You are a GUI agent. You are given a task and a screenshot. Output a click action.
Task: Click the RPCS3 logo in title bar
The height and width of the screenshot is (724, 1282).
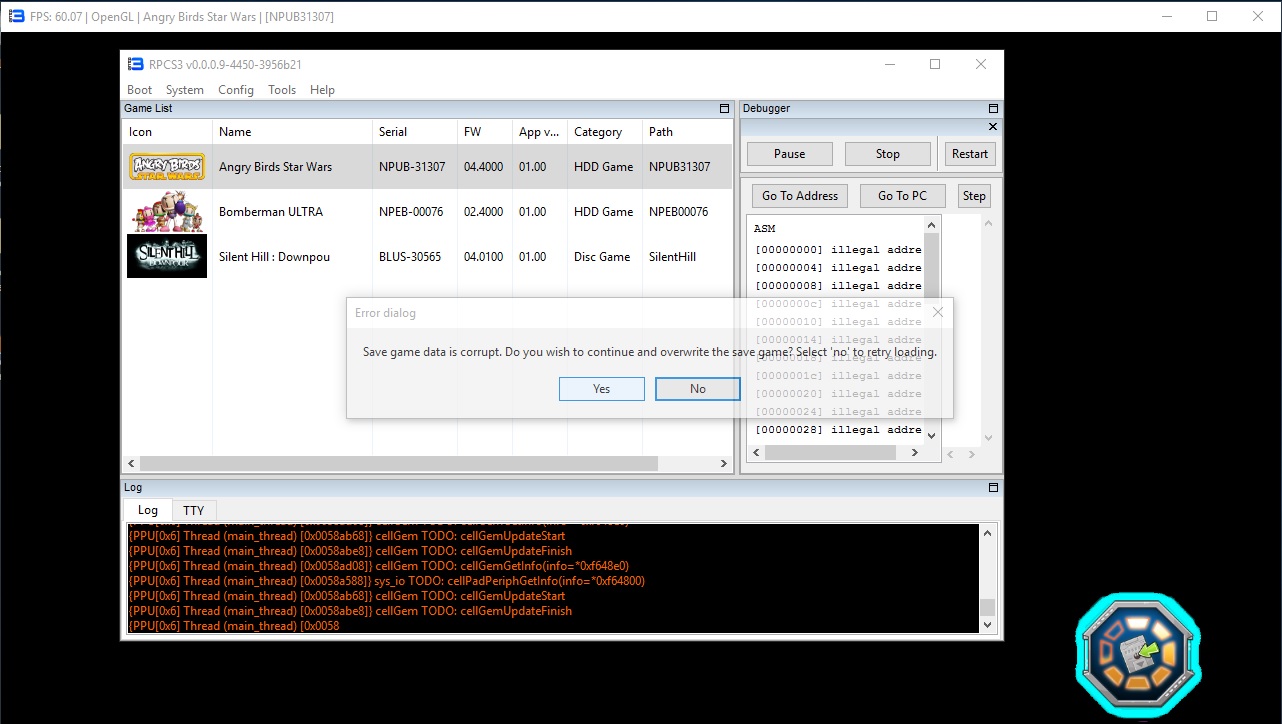point(136,65)
